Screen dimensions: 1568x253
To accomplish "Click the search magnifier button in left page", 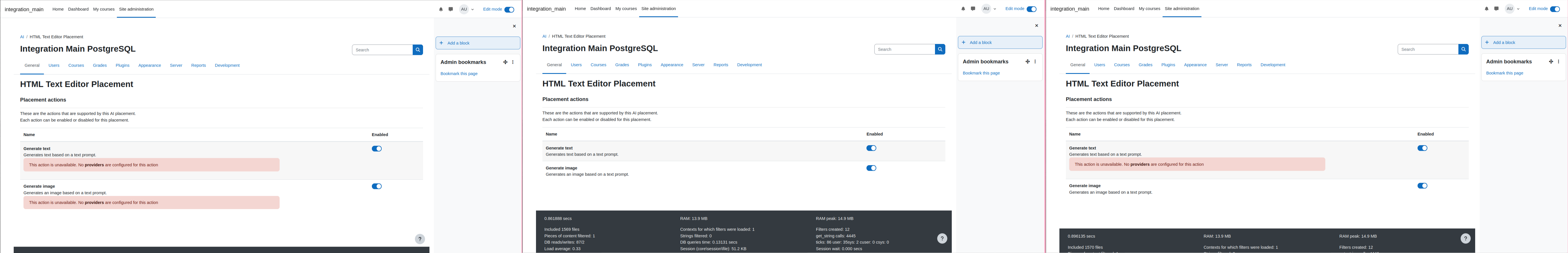I will (417, 50).
